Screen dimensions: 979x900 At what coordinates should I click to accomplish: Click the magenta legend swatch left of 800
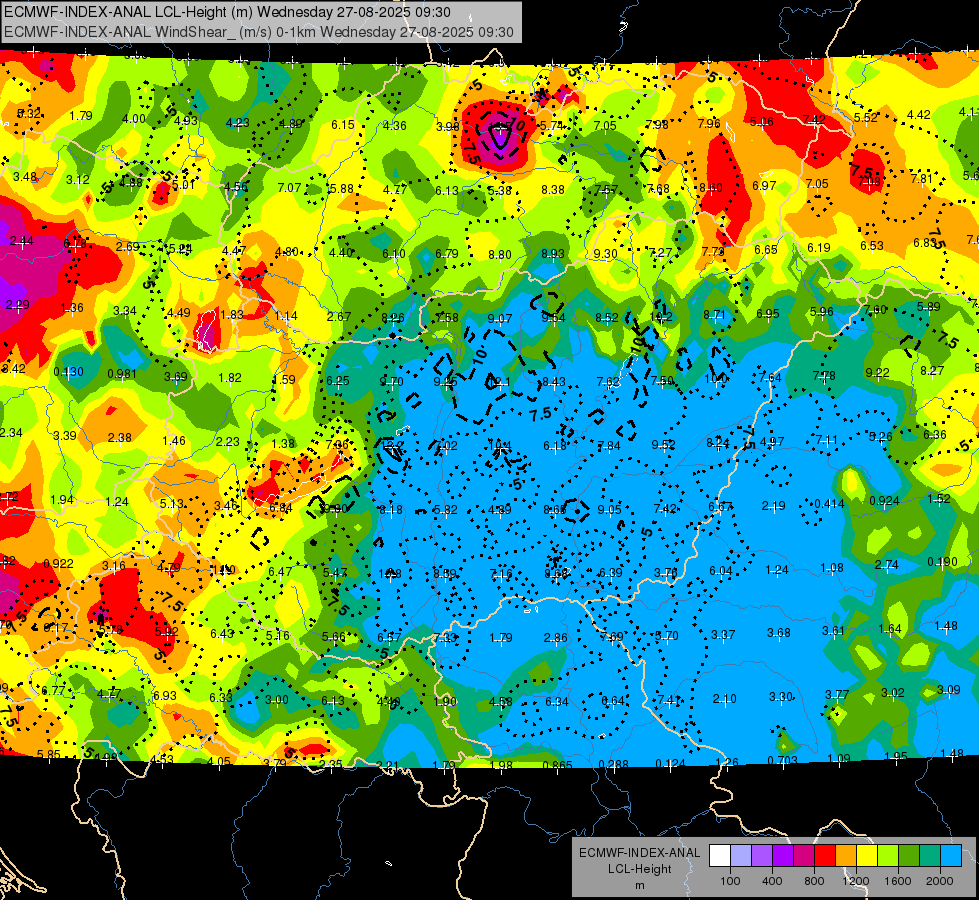tap(804, 855)
